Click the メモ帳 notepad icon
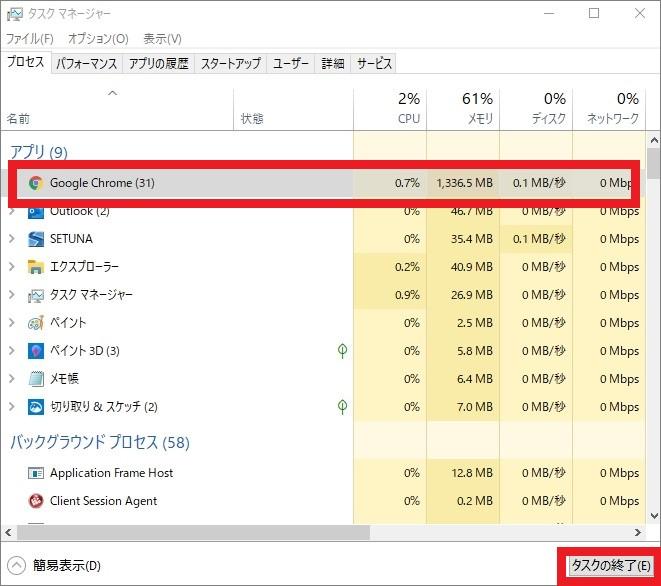The image size is (661, 586). tap(36, 379)
